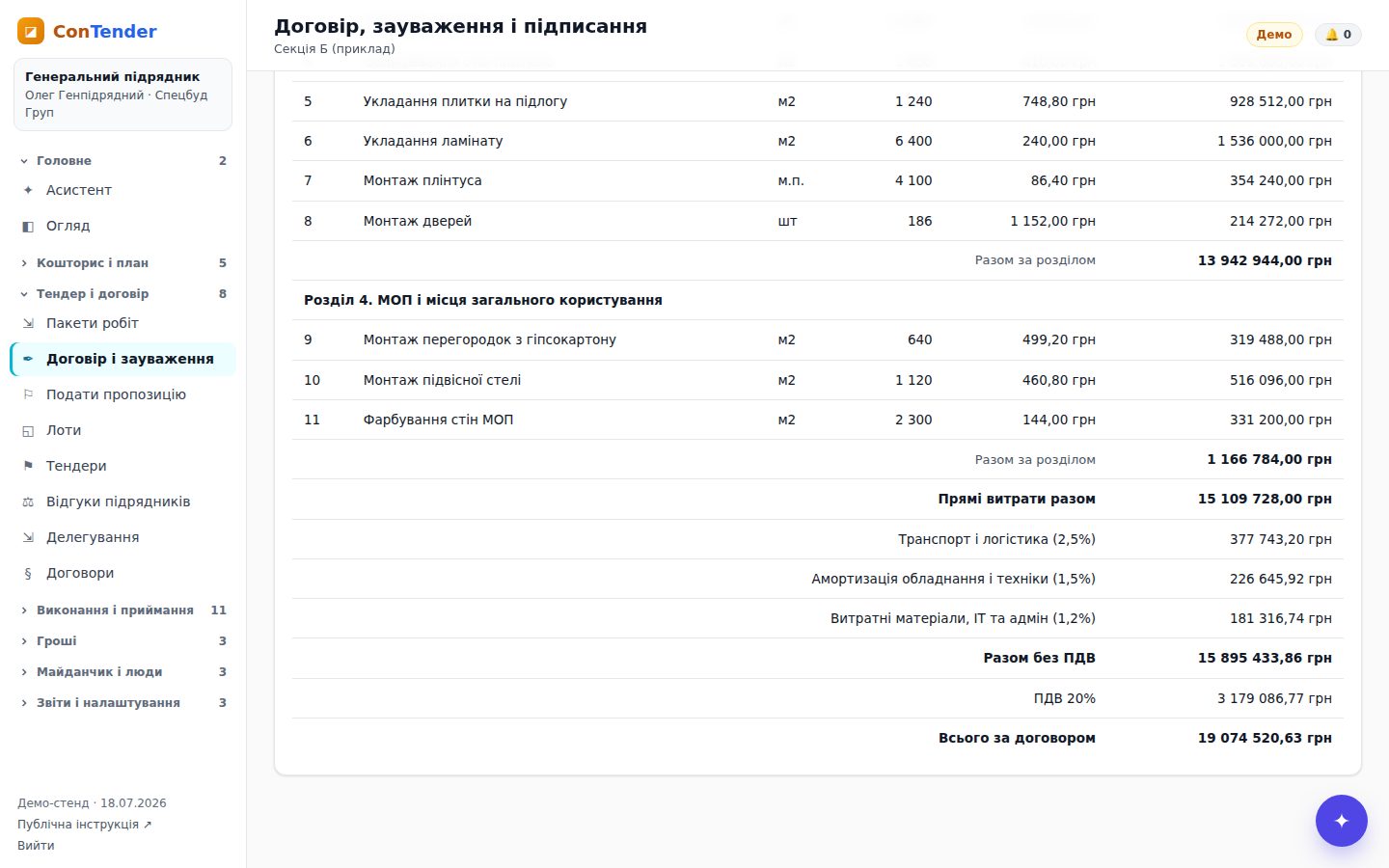This screenshot has height=868, width=1389.
Task: Expand the Виконання і приймання section
Action: (x=123, y=610)
